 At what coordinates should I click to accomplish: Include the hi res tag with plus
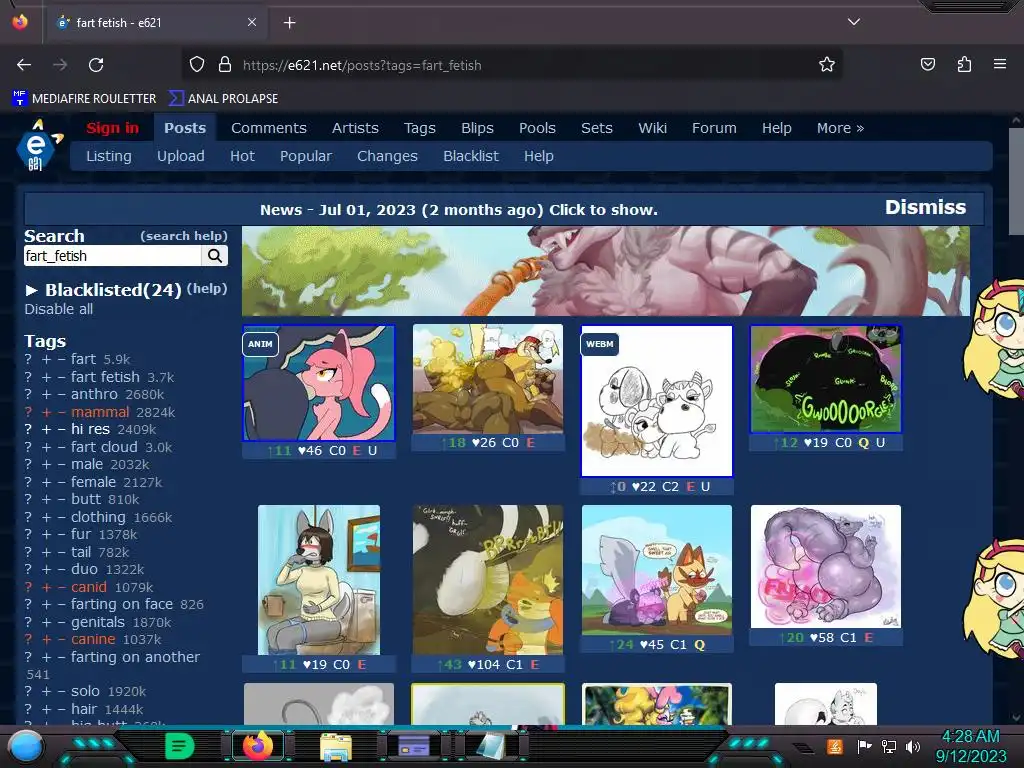[x=46, y=430]
